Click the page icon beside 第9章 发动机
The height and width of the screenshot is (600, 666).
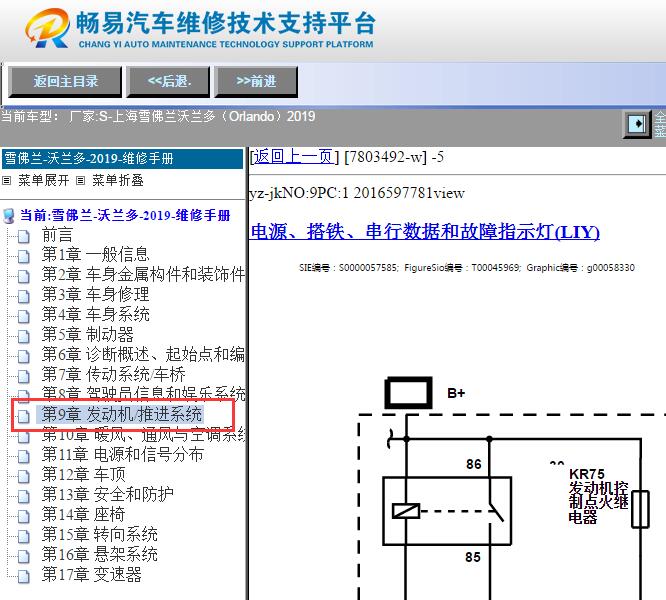(24, 416)
